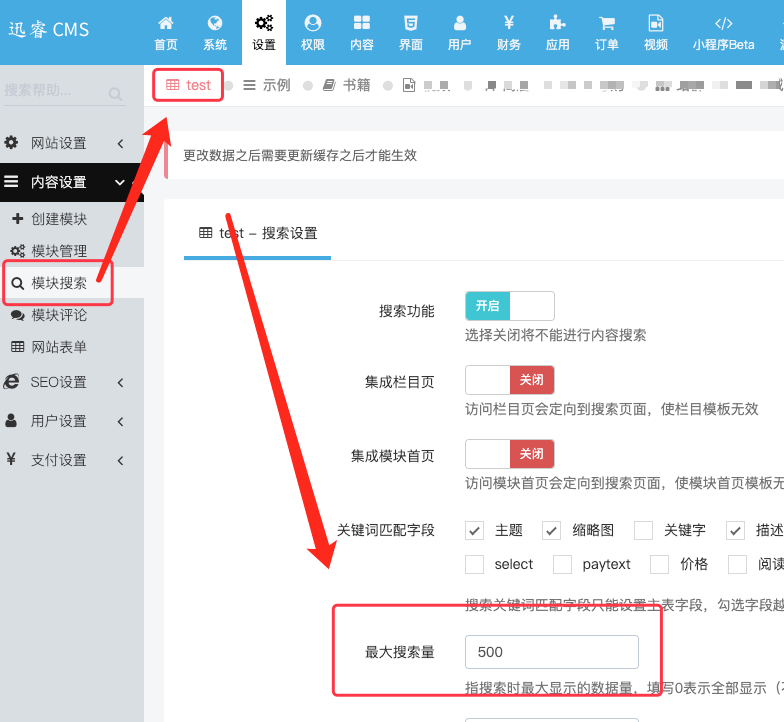Click the 创建模块 plus icon
Viewport: 784px width, 722px height.
[x=18, y=218]
